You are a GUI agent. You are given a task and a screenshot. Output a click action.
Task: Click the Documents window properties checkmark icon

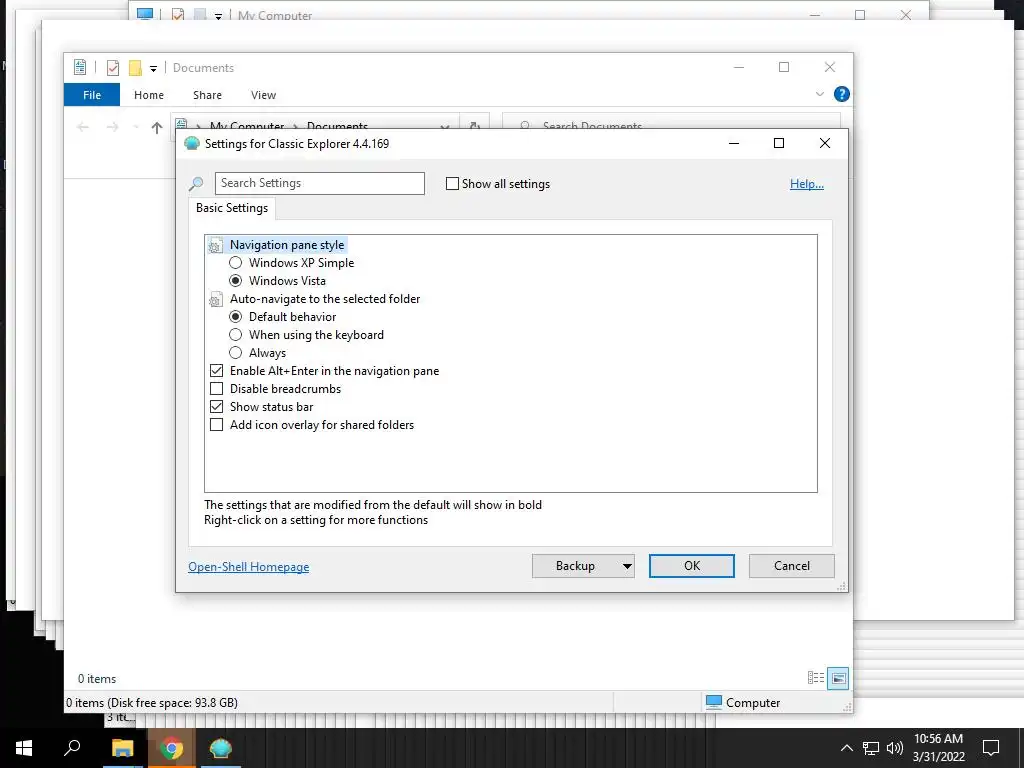pos(113,68)
